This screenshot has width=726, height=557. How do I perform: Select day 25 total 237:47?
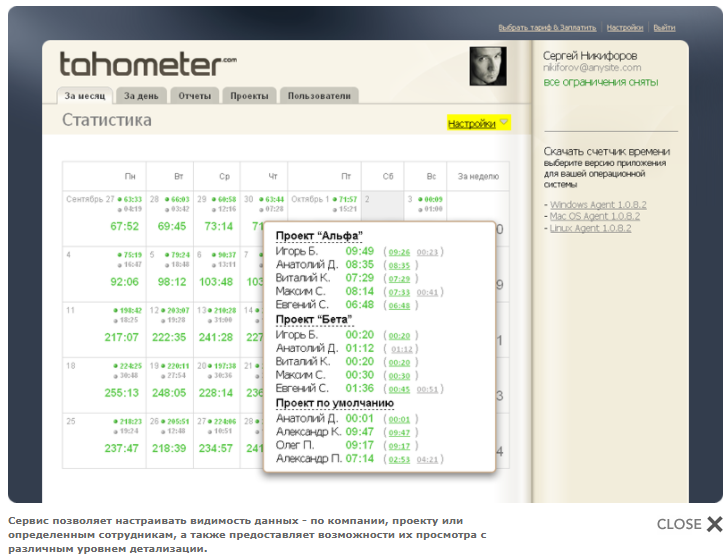point(121,449)
